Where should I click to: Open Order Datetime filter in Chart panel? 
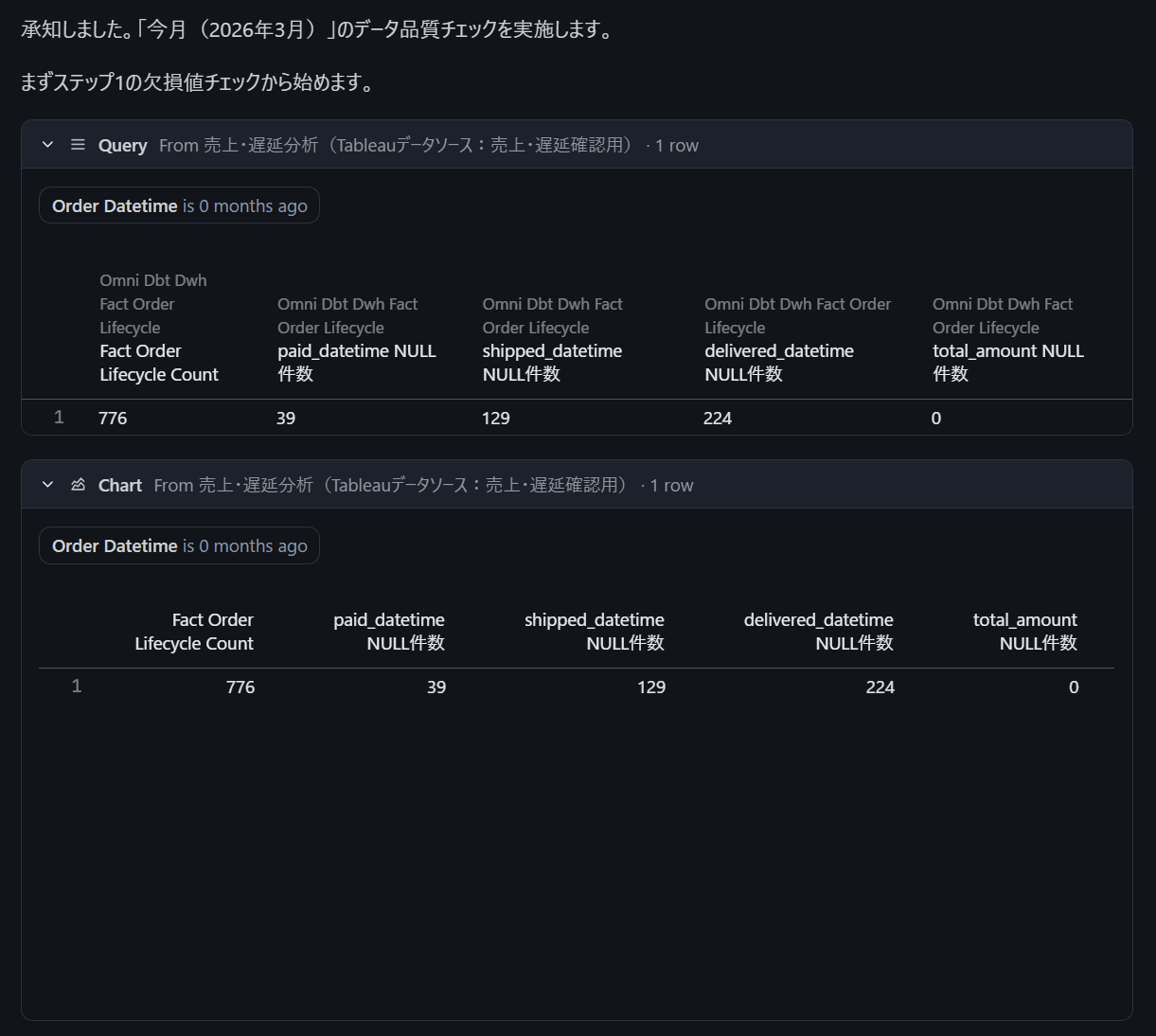coord(179,545)
